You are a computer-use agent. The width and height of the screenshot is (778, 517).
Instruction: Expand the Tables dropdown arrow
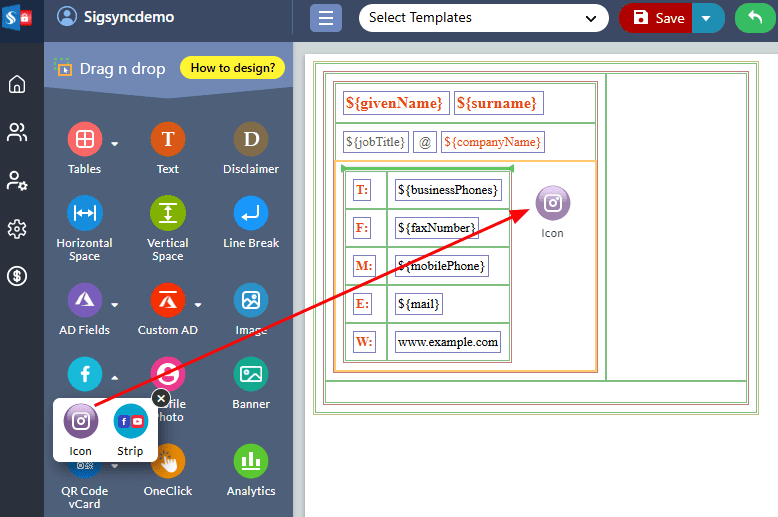115,144
